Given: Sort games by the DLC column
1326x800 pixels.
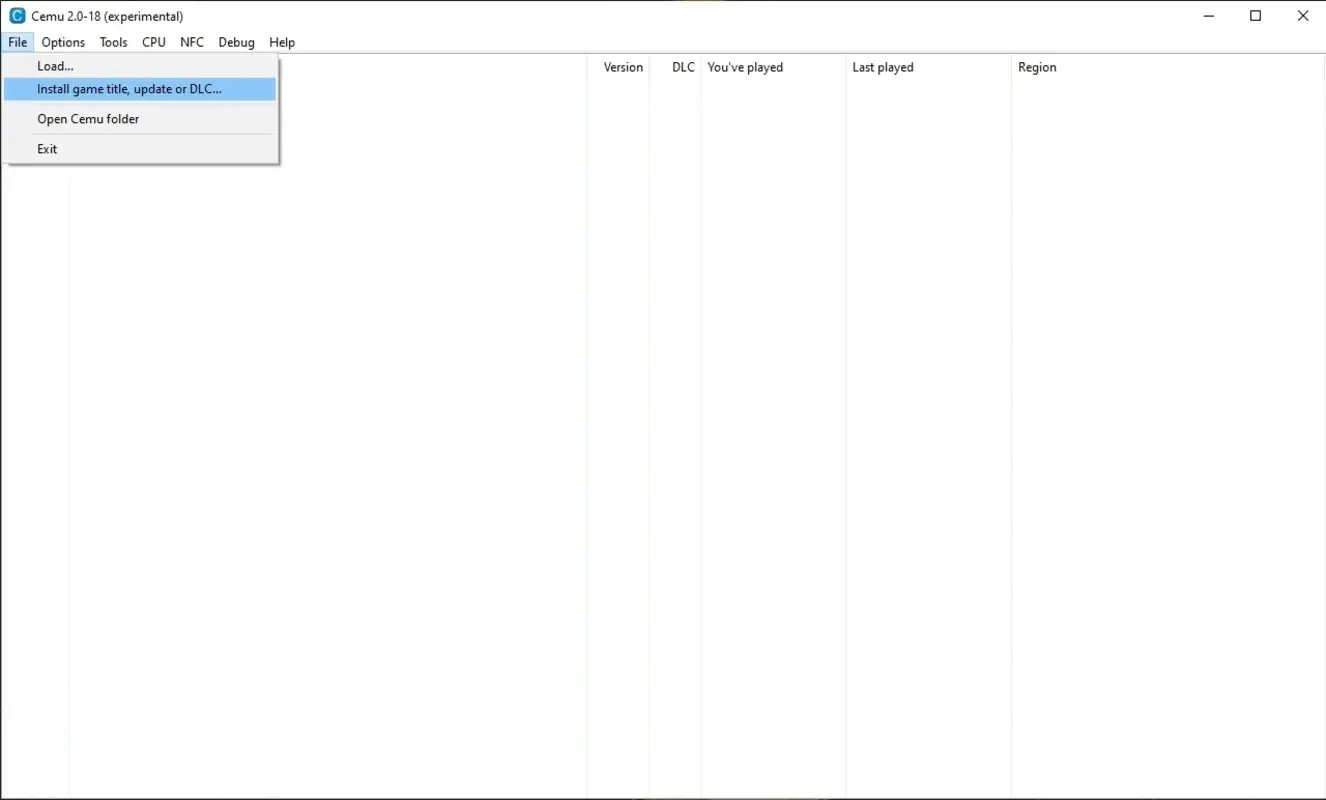Looking at the screenshot, I should point(682,67).
